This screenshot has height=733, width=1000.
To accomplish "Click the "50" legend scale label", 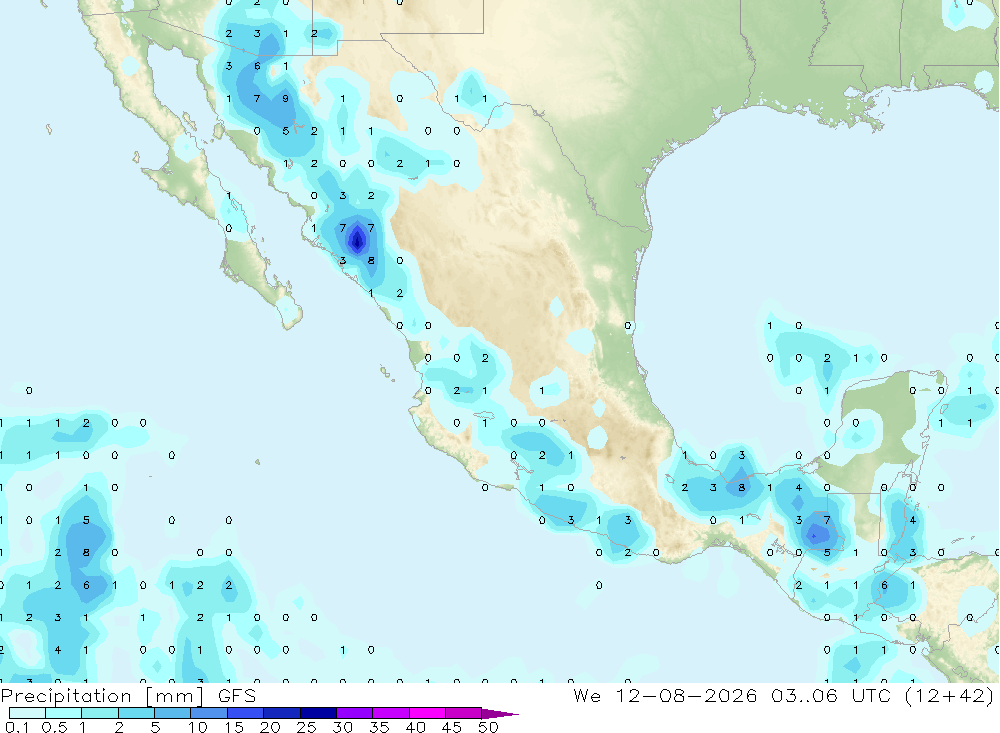I will pos(488,727).
